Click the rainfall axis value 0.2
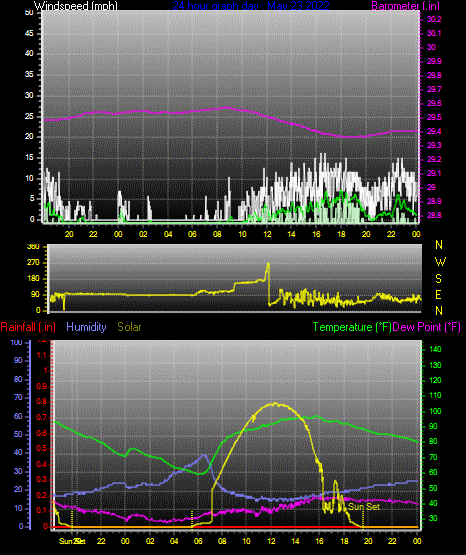 click(x=42, y=495)
